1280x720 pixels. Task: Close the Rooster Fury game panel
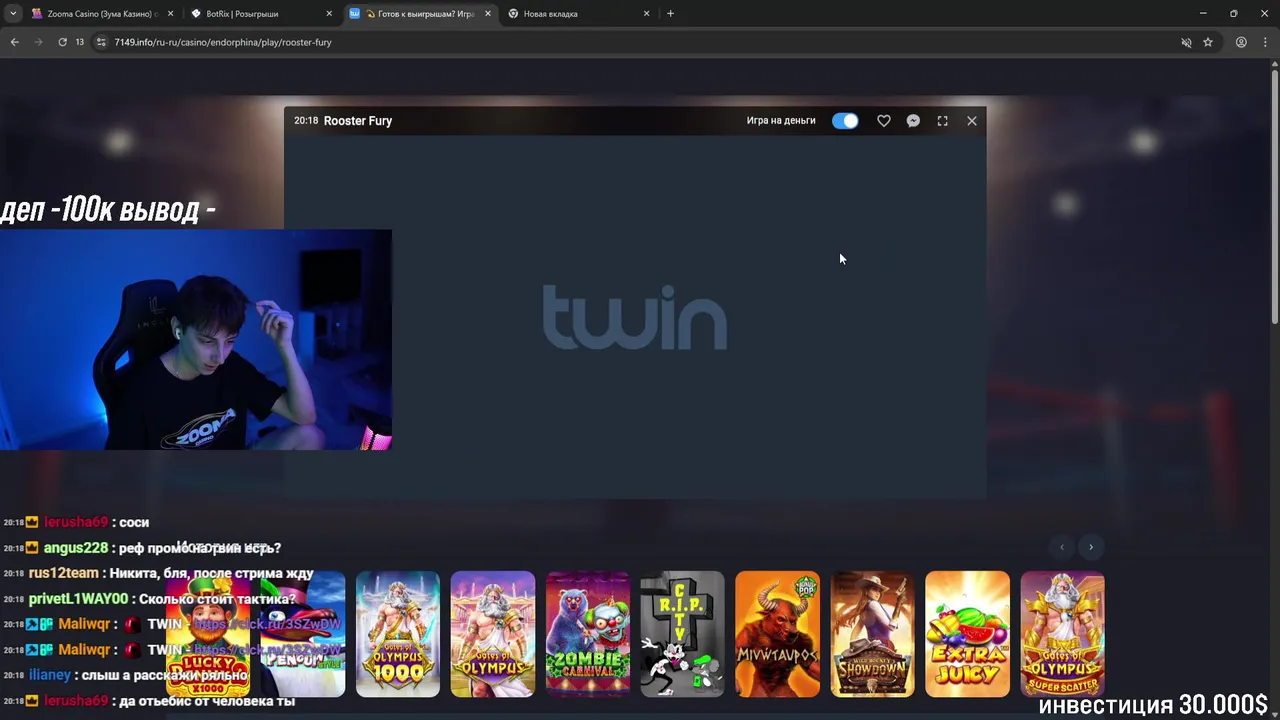click(972, 120)
